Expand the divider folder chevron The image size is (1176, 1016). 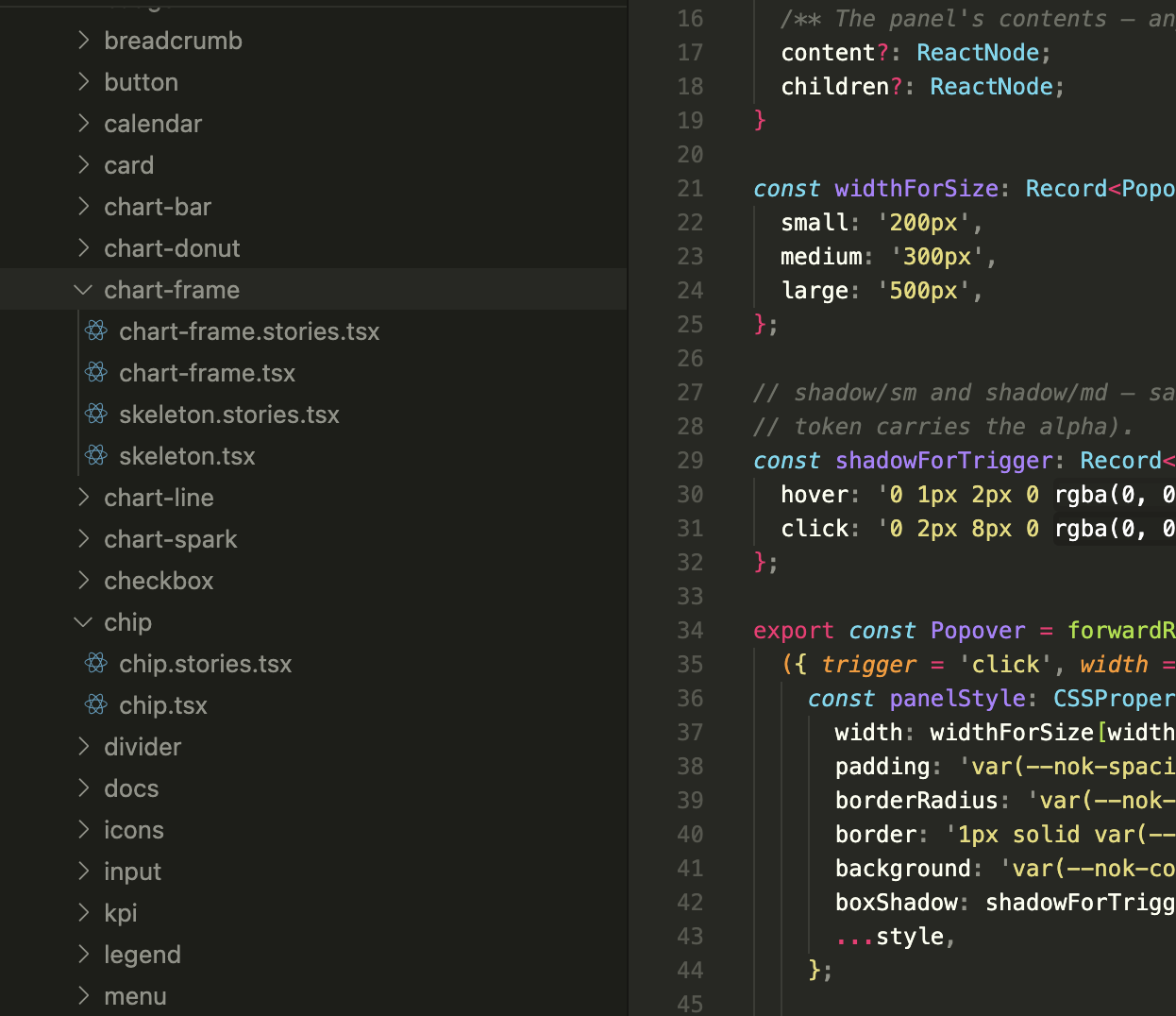(83, 746)
